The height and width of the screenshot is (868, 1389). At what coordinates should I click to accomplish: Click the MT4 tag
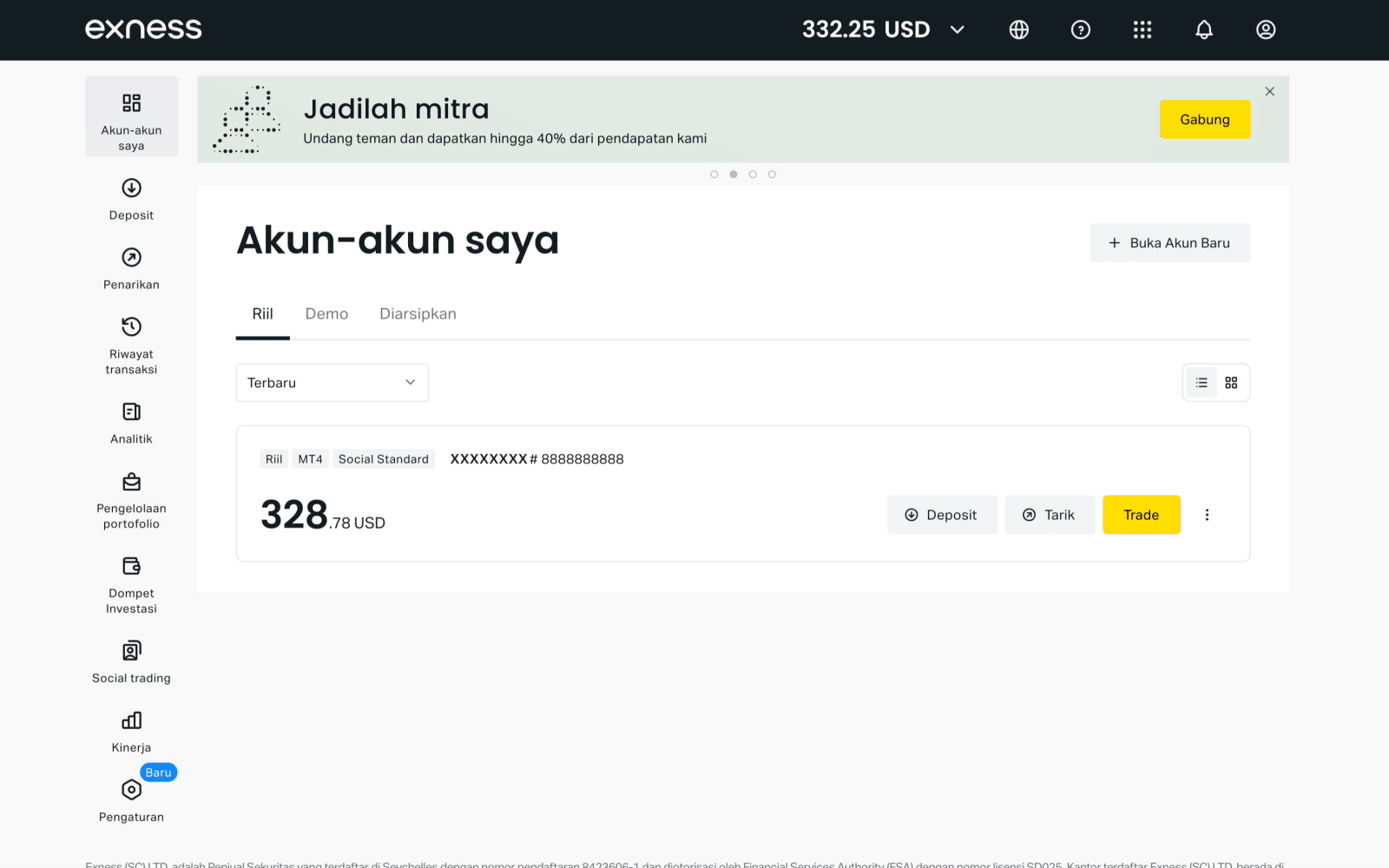(x=310, y=459)
